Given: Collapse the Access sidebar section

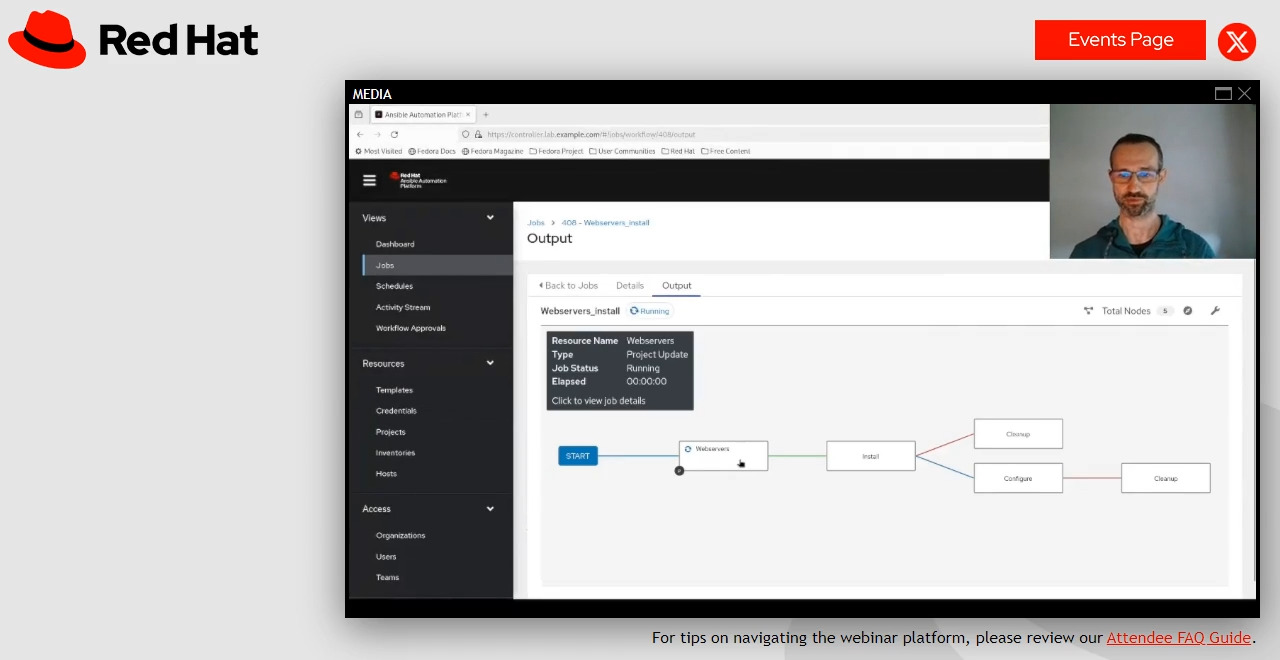Looking at the screenshot, I should 490,509.
